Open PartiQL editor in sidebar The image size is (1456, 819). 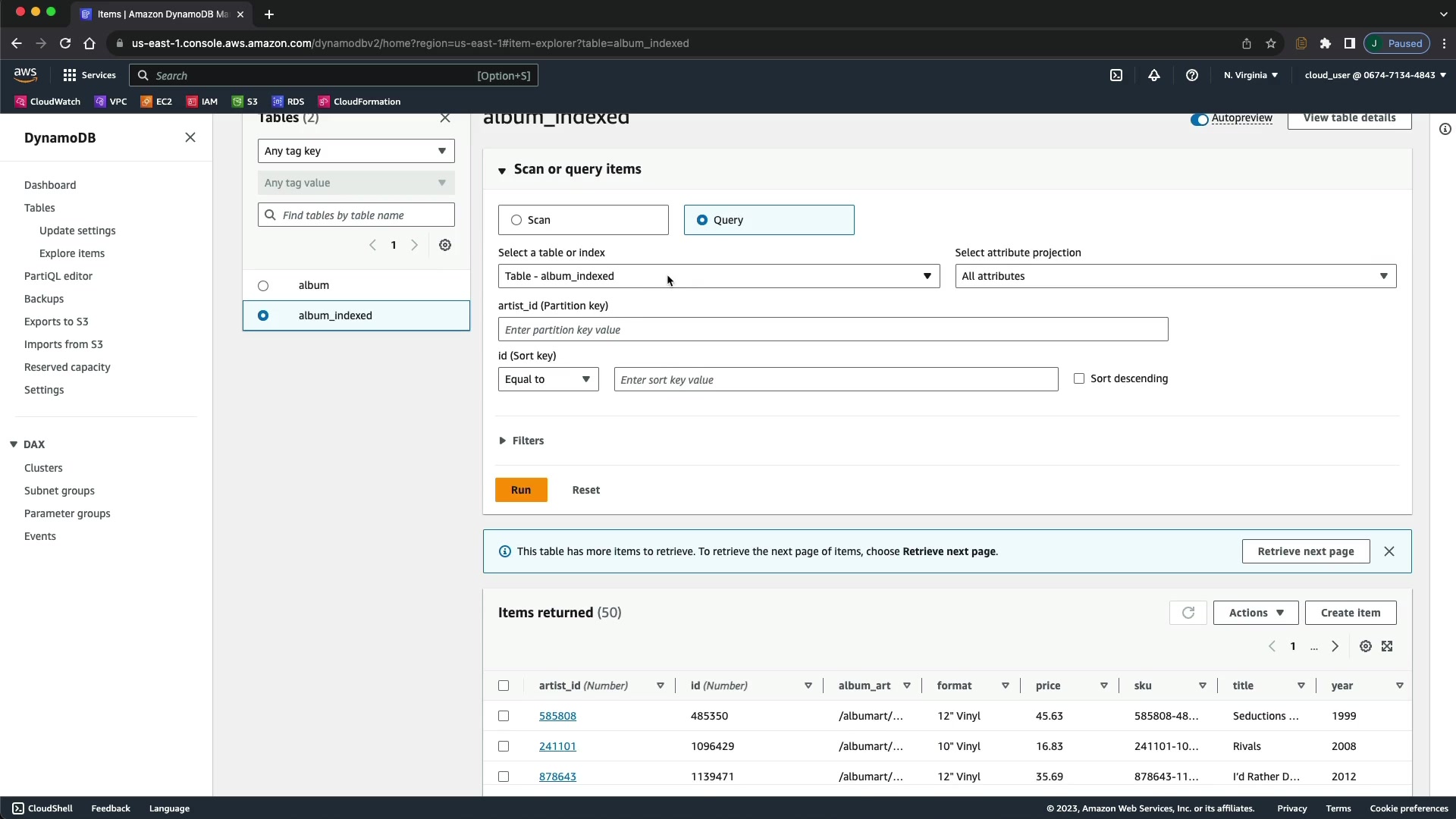(x=58, y=276)
